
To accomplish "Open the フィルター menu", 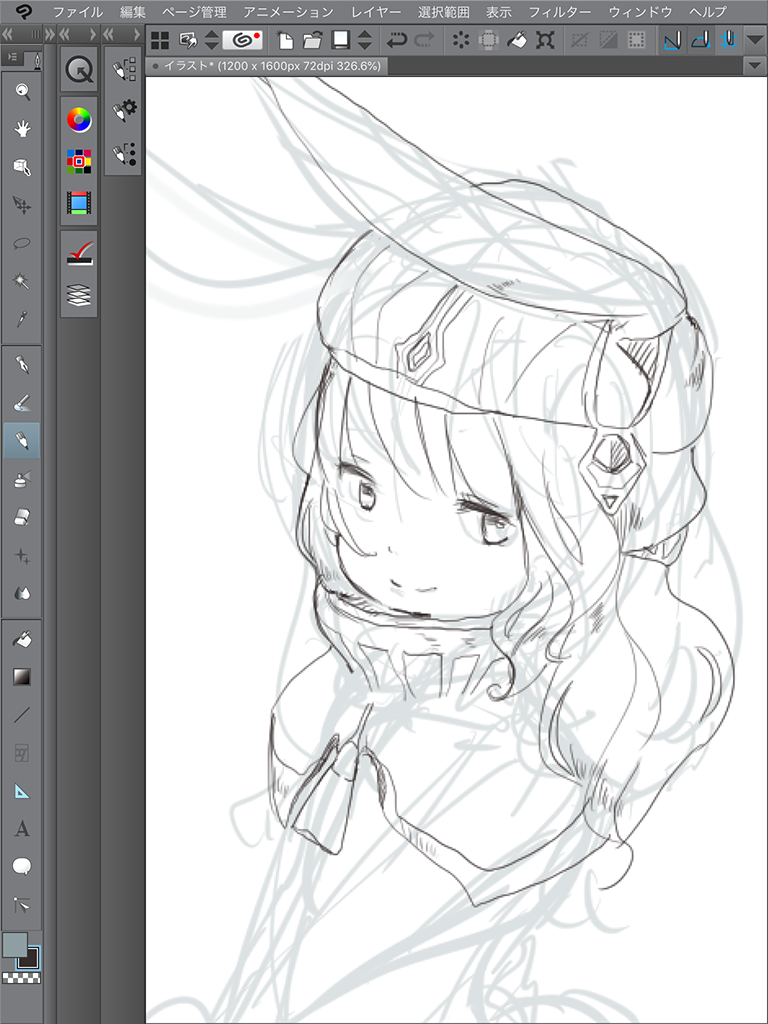I will (560, 12).
